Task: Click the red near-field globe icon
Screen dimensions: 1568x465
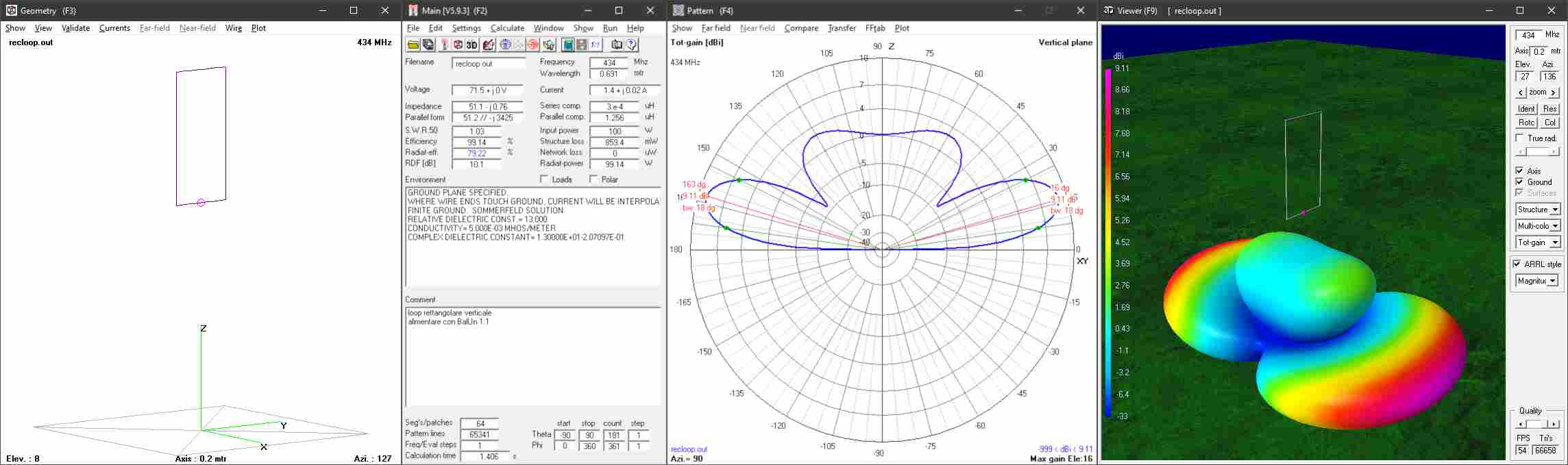Action: 532,45
